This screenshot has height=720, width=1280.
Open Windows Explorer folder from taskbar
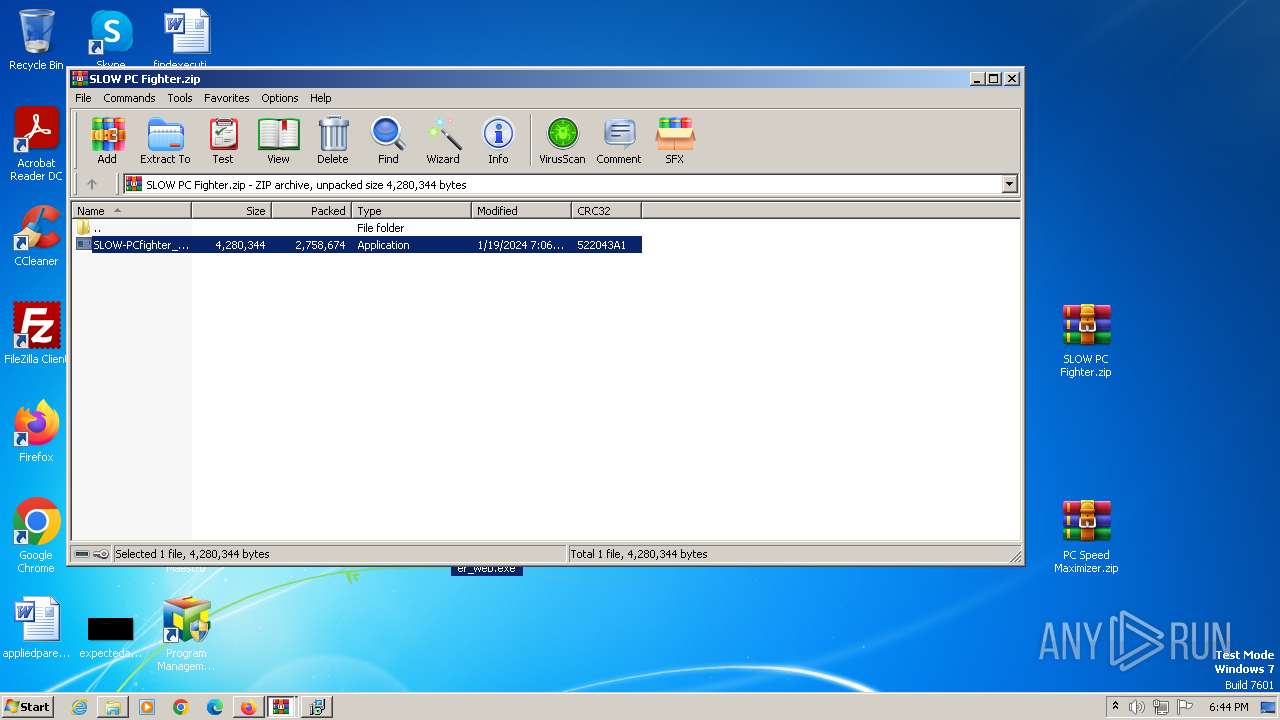pyautogui.click(x=113, y=707)
